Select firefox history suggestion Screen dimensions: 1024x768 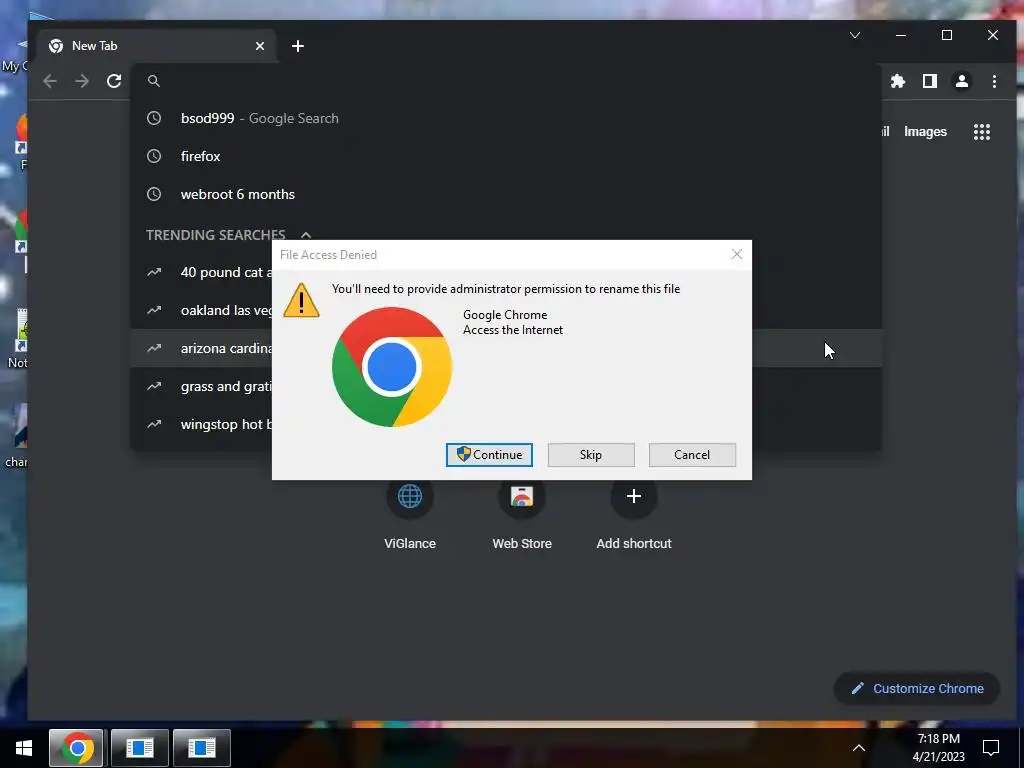506,156
